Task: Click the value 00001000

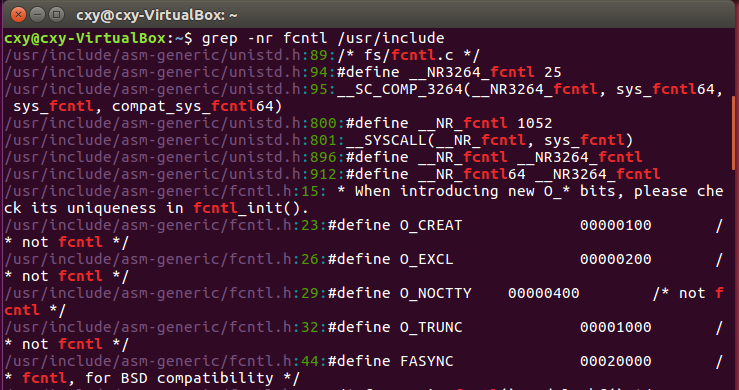Action: click(x=616, y=327)
